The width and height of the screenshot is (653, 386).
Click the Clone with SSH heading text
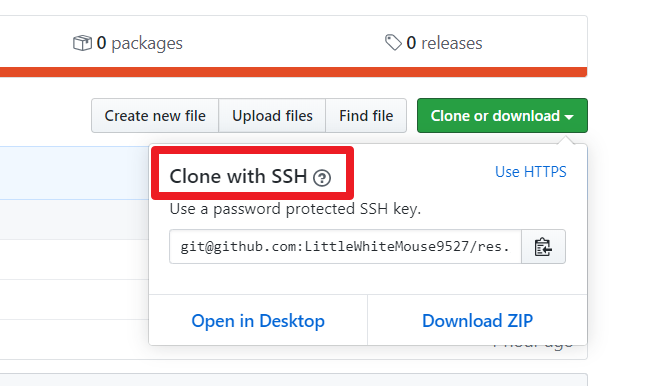point(238,176)
